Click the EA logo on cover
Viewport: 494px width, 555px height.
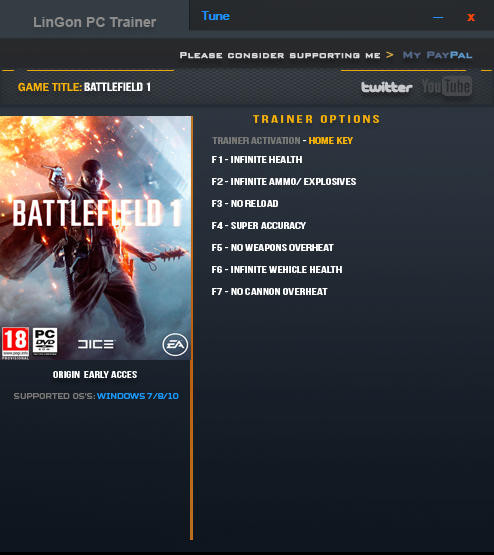pyautogui.click(x=175, y=344)
